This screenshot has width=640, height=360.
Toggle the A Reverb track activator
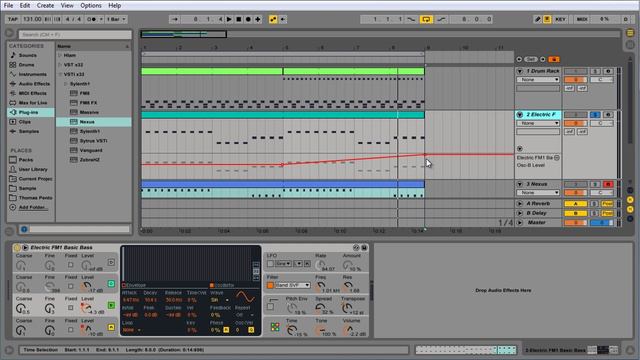point(576,203)
